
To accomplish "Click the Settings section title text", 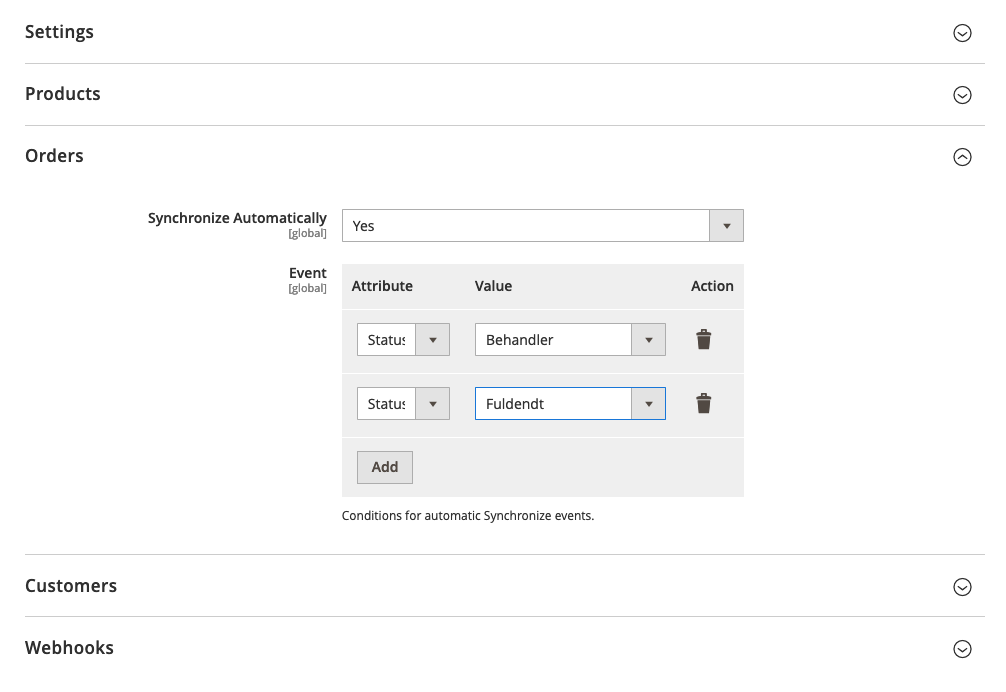I will coord(59,32).
